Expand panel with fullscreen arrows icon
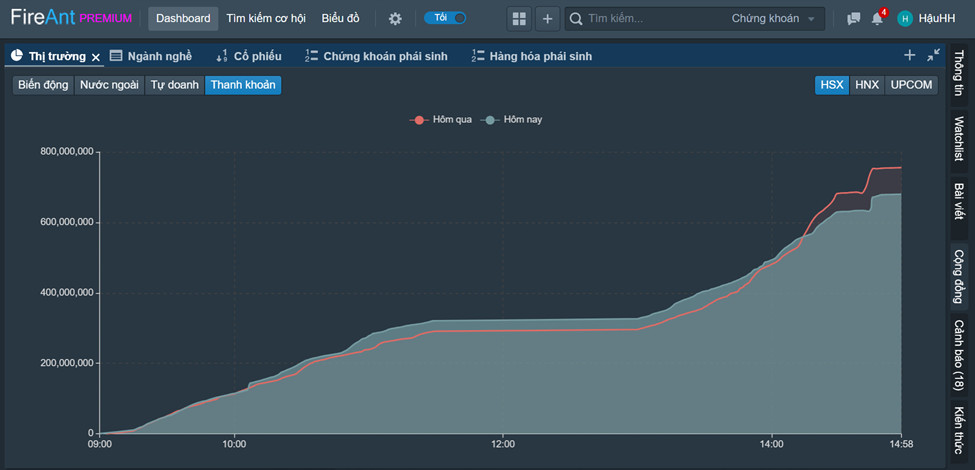Image resolution: width=975 pixels, height=470 pixels. point(933,56)
